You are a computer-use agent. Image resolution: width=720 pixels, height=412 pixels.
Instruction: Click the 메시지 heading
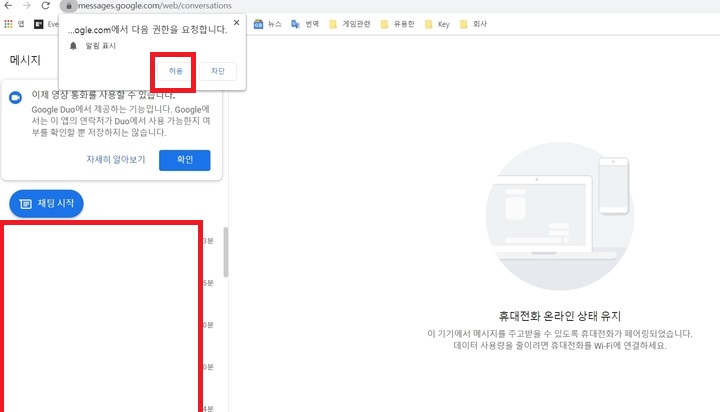coord(25,60)
